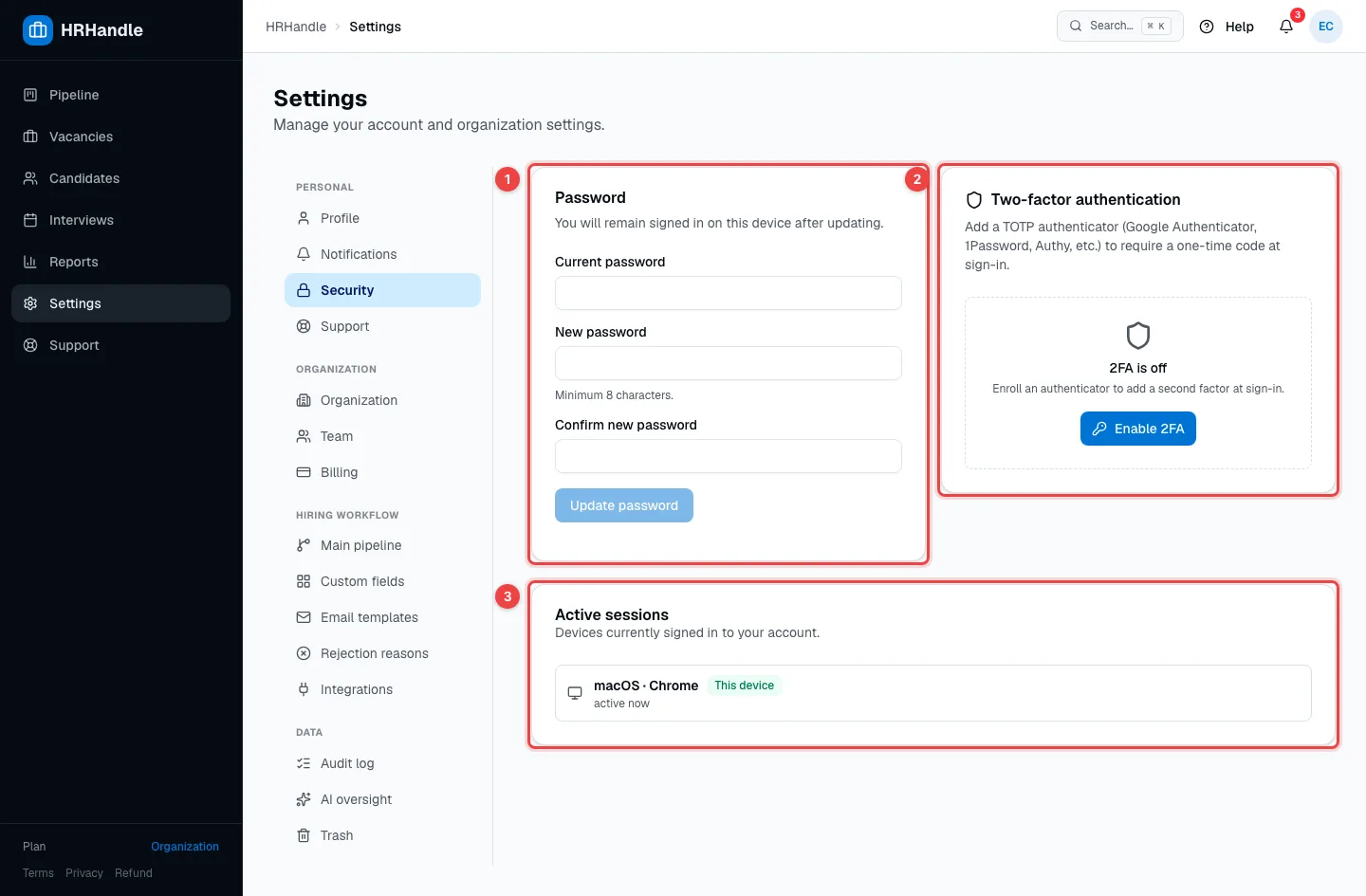Click the Interviews calendar icon
This screenshot has height=896, width=1366.
pyautogui.click(x=30, y=220)
